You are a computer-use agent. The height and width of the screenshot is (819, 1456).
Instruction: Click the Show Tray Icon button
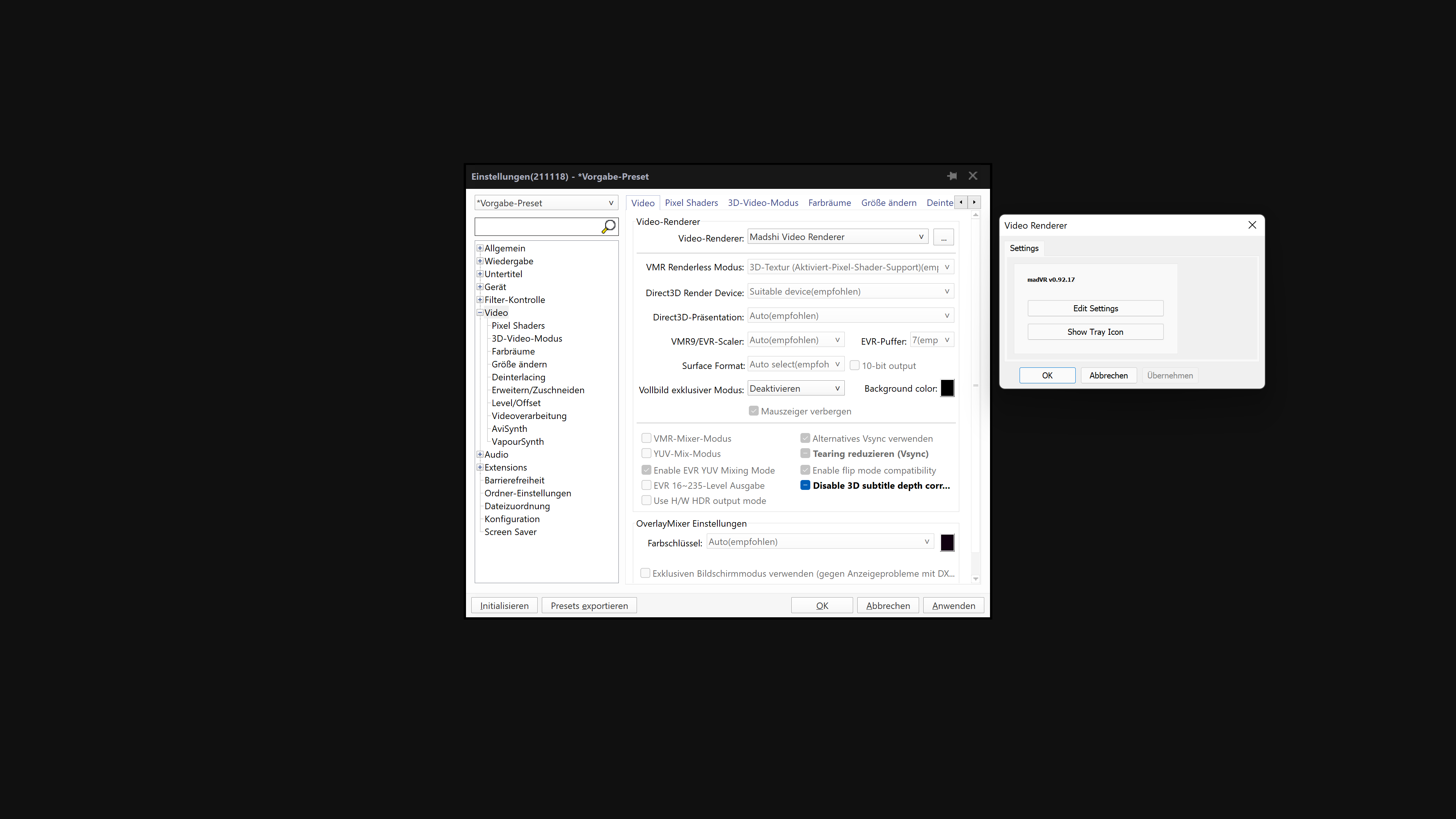click(1095, 333)
